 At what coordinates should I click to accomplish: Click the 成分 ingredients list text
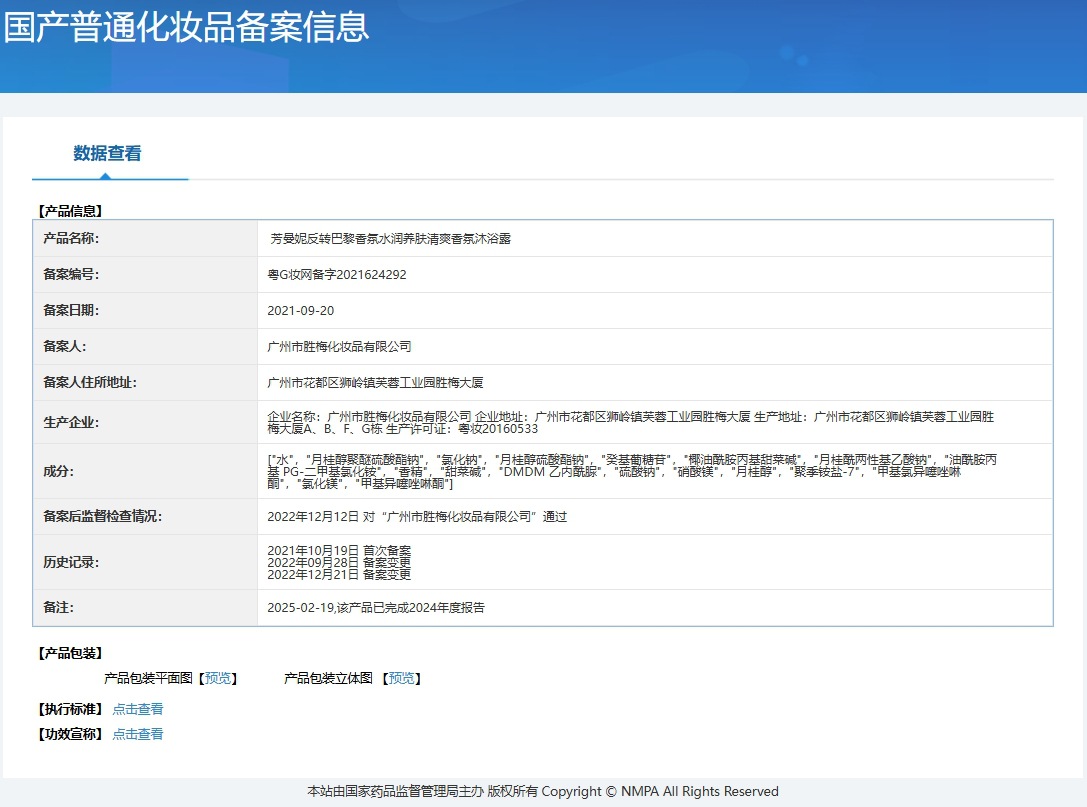[x=632, y=471]
